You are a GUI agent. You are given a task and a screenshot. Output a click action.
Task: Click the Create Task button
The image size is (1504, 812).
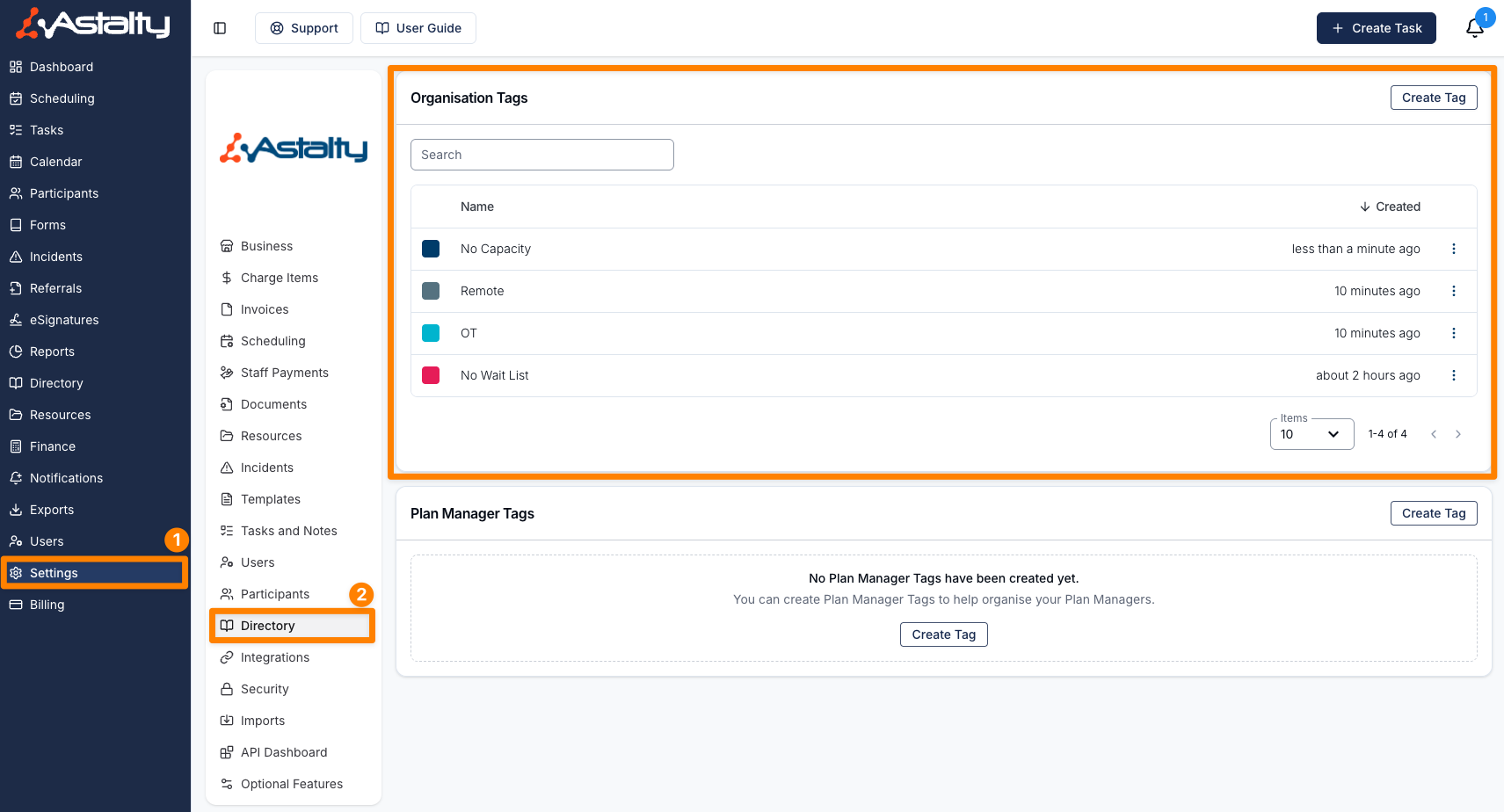pyautogui.click(x=1376, y=28)
